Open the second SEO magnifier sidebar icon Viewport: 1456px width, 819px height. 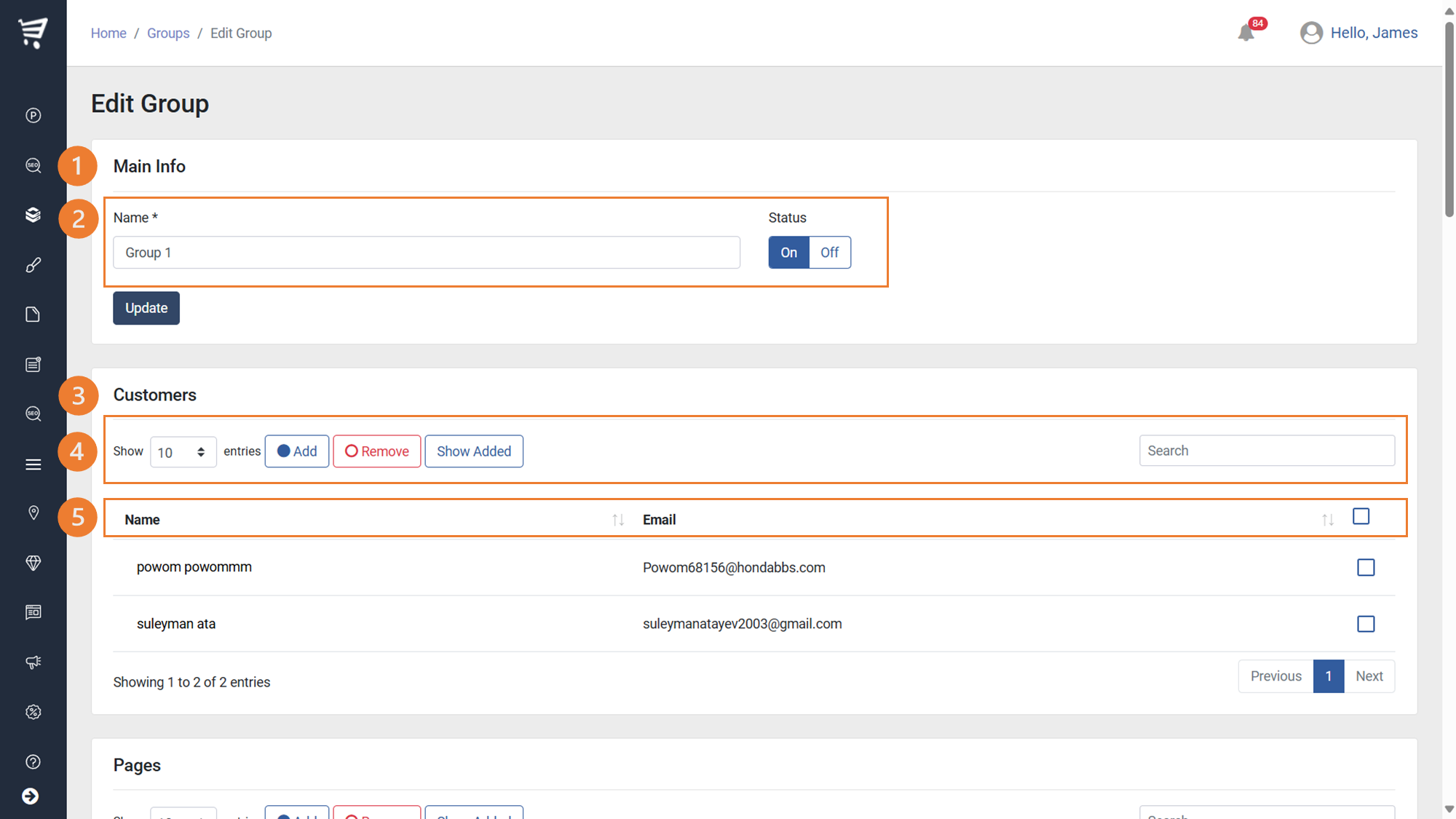coord(33,414)
